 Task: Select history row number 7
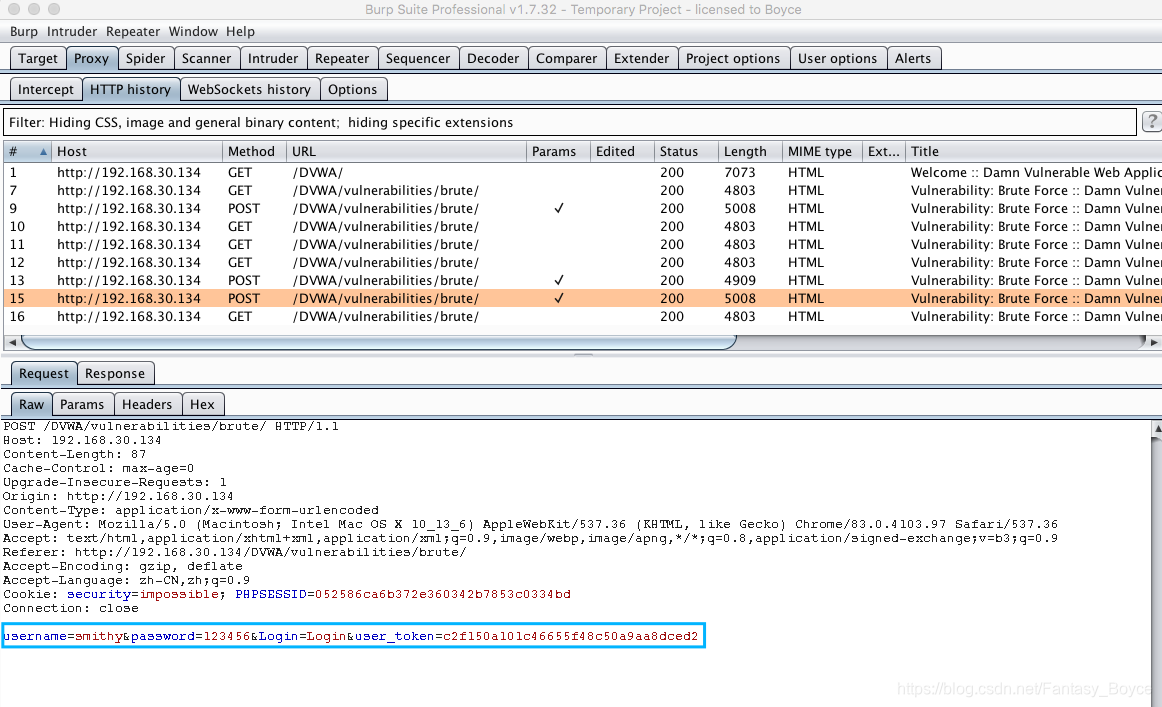[582, 190]
